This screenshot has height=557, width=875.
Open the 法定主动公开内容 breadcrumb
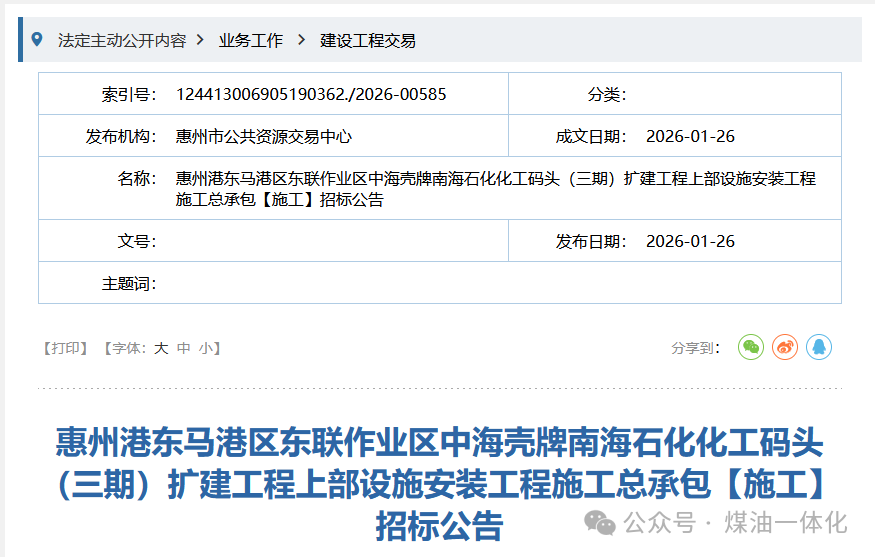click(x=122, y=41)
